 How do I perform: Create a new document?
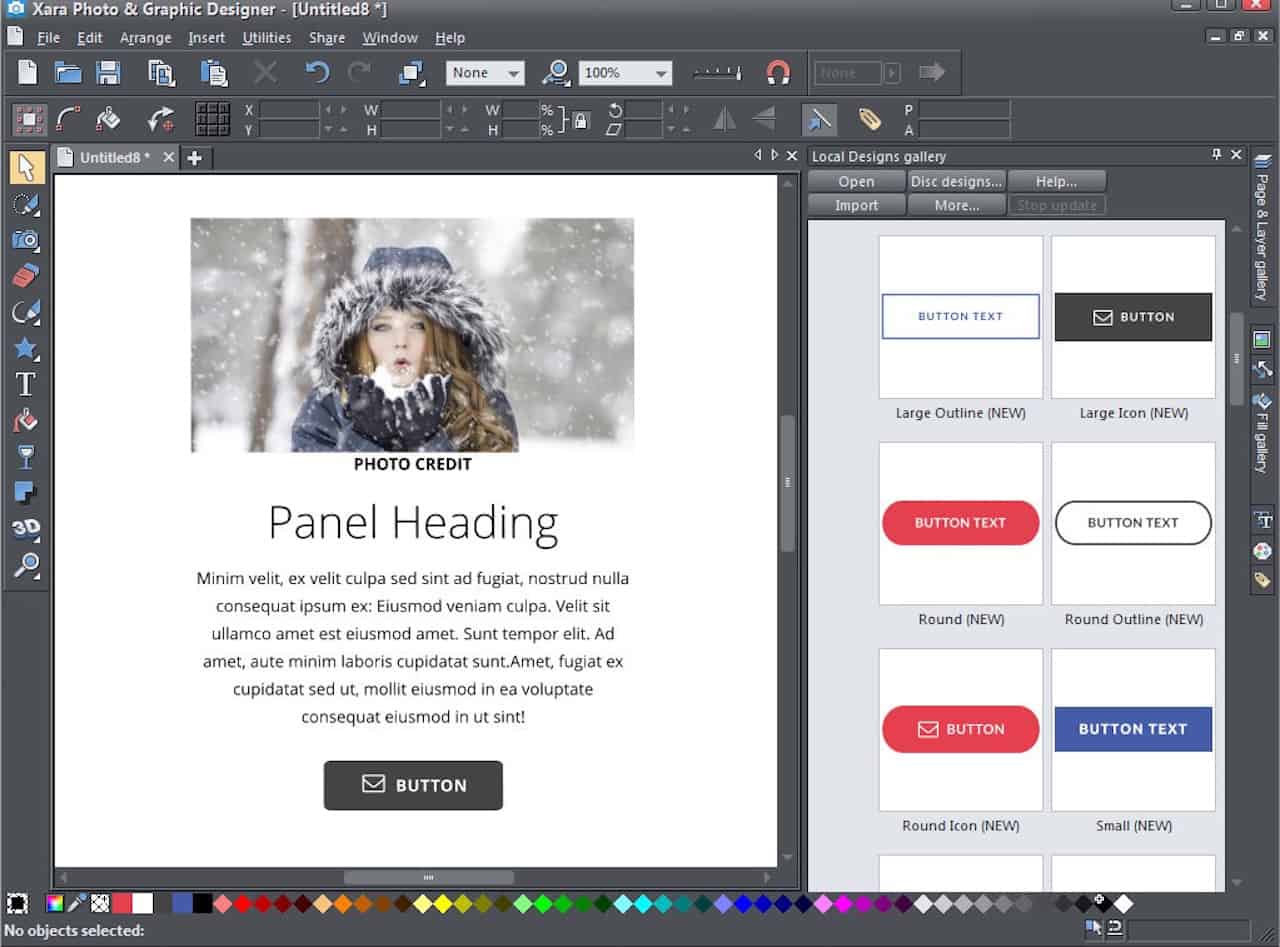tap(28, 72)
